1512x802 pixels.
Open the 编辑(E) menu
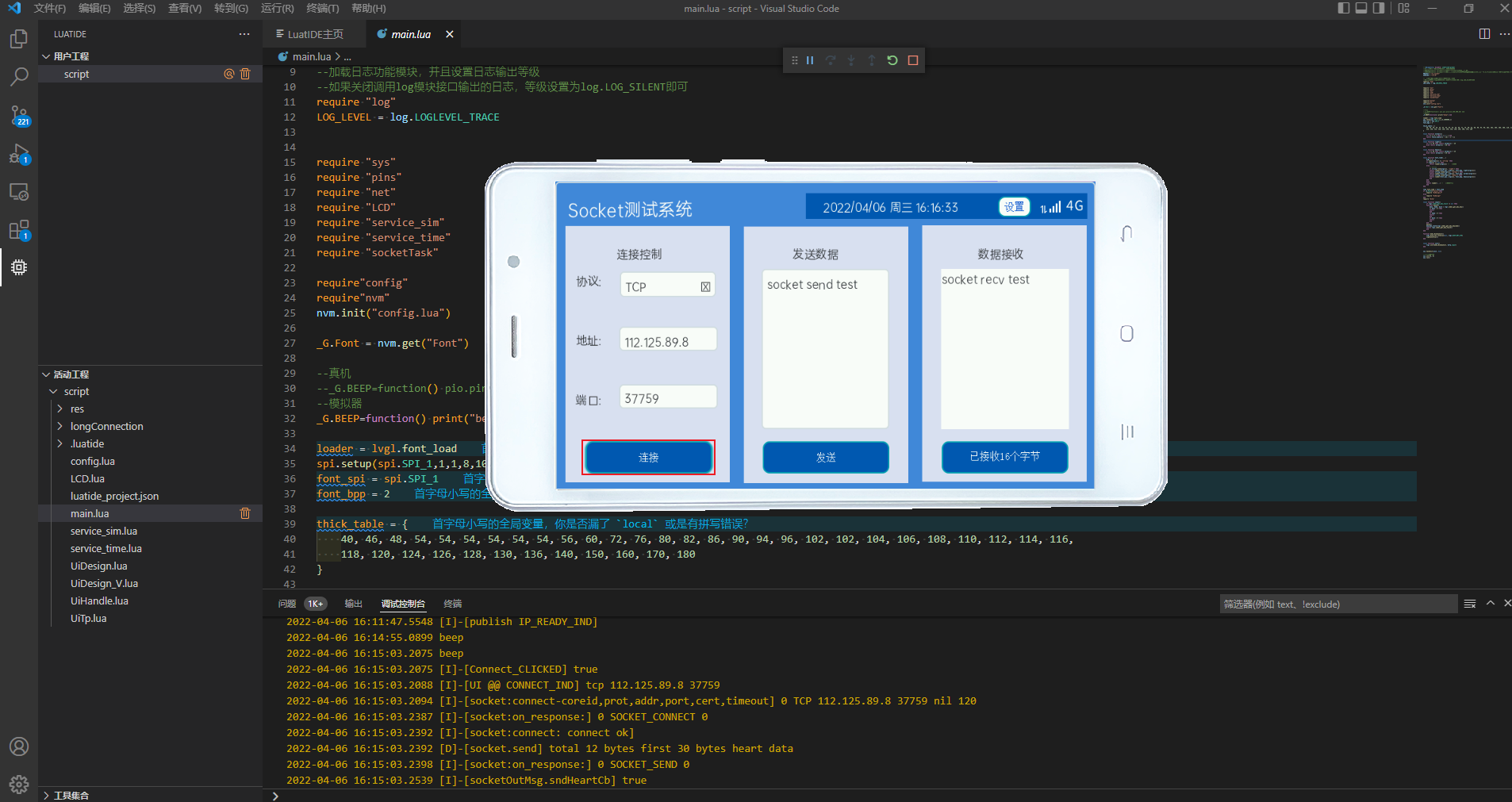click(94, 8)
